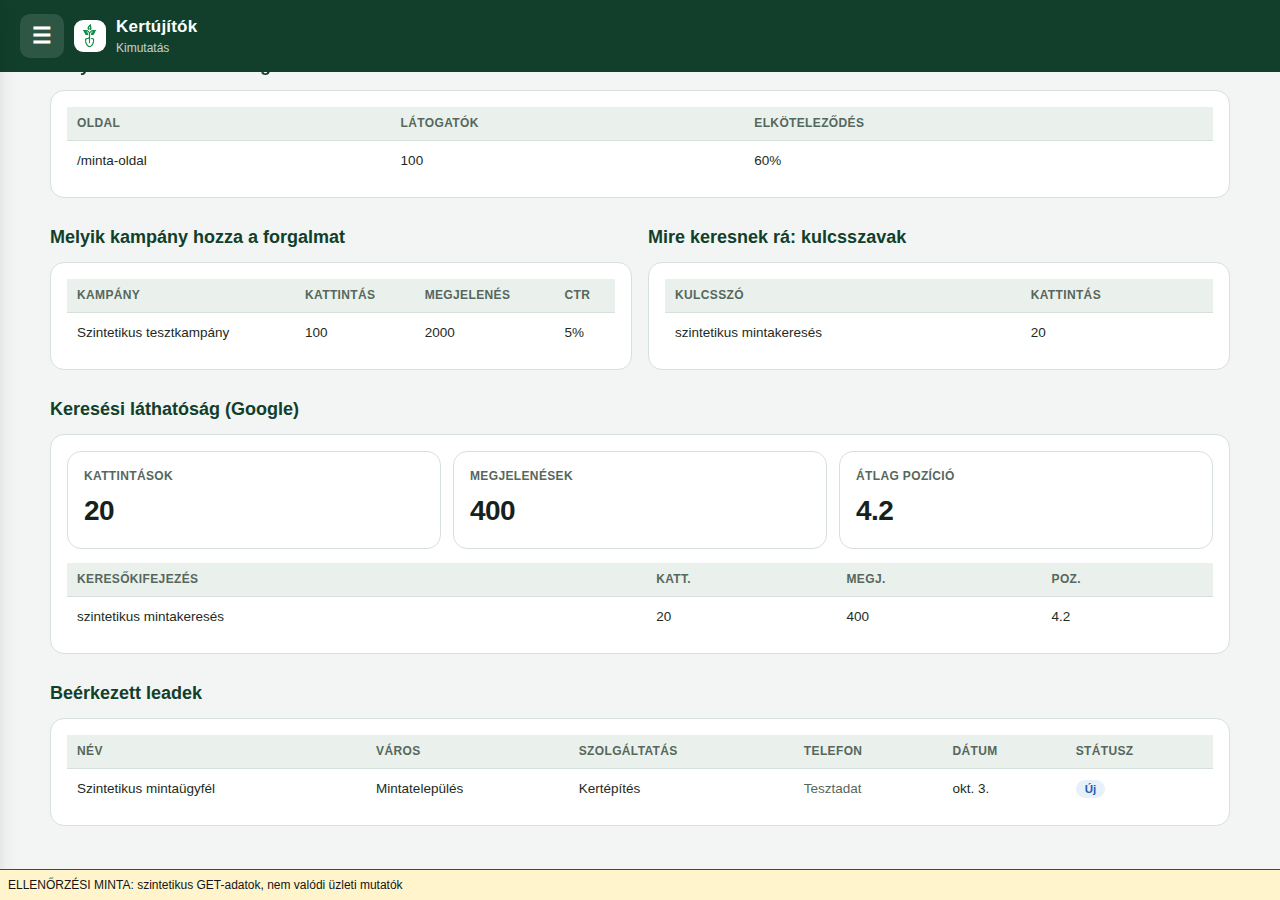This screenshot has width=1280, height=900.
Task: Select the "Kimutatás" subtitle in the header
Action: 143,48
